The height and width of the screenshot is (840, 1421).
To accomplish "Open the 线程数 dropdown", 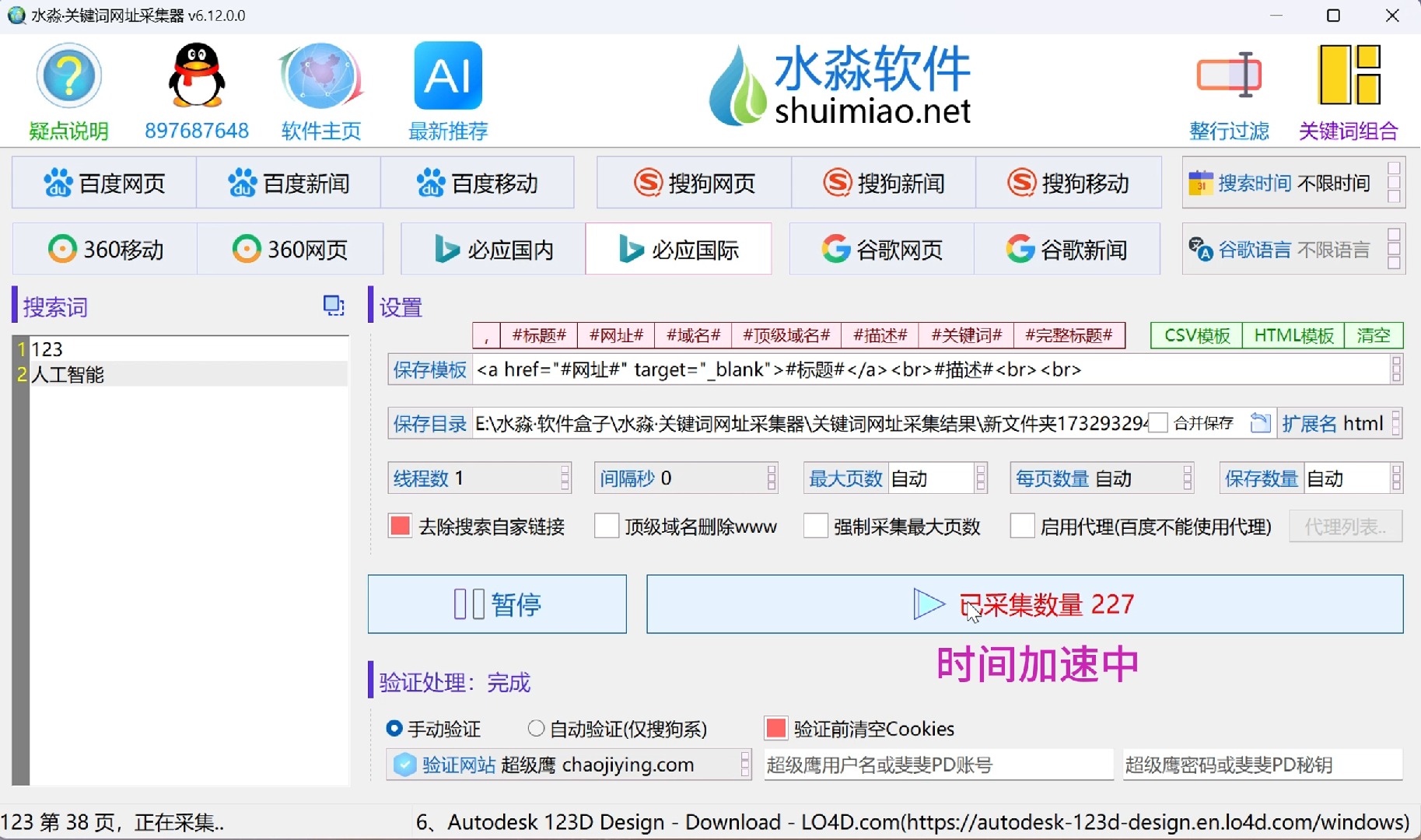I will (480, 478).
